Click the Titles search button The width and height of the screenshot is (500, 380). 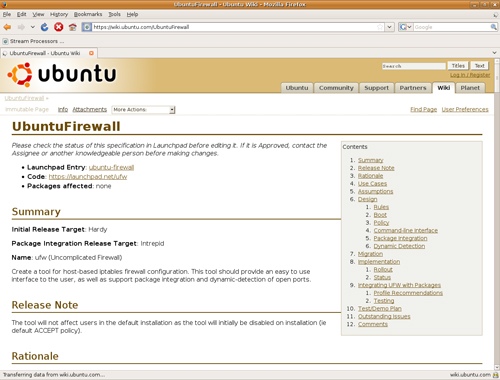[x=458, y=66]
